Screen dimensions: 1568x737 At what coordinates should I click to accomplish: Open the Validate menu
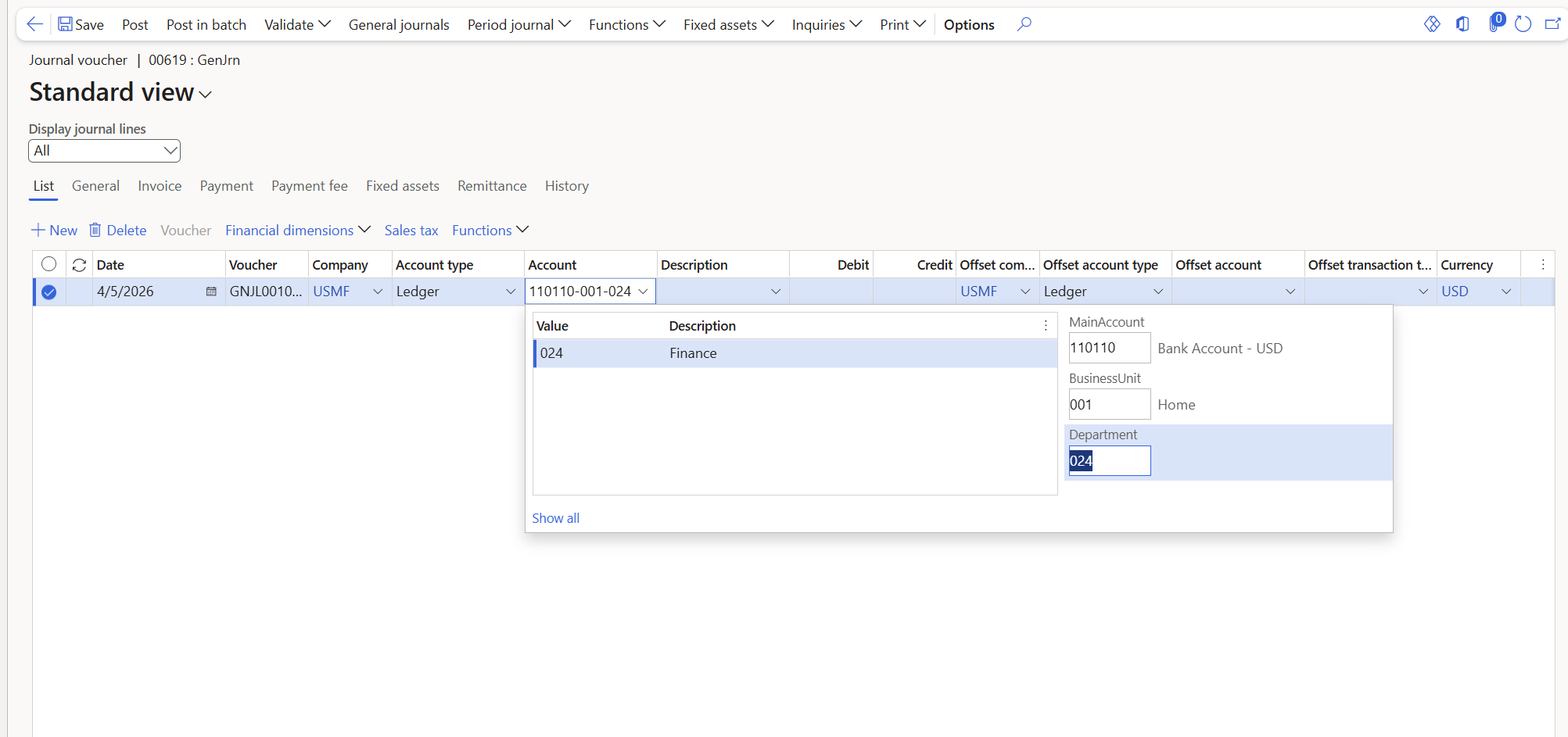(x=297, y=24)
